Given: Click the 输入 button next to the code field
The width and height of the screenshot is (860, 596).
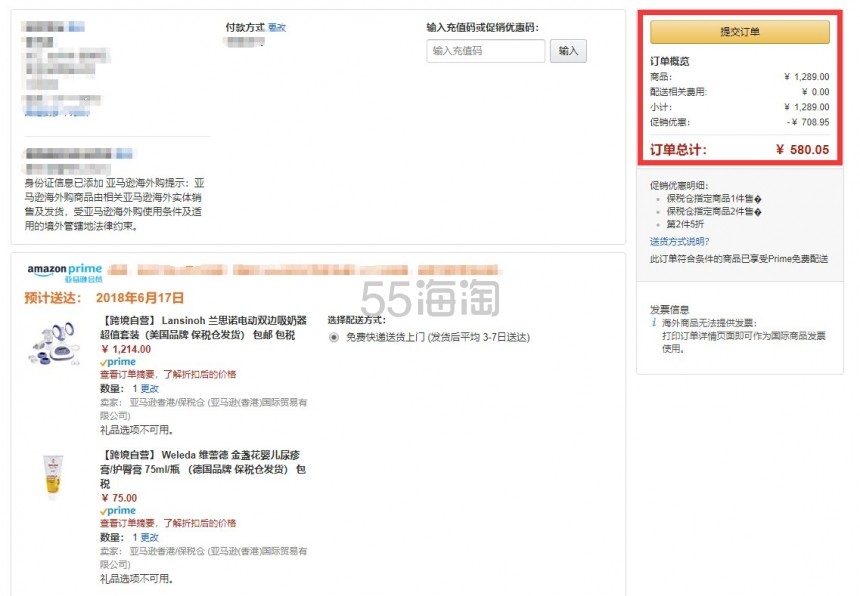Looking at the screenshot, I should click(568, 51).
